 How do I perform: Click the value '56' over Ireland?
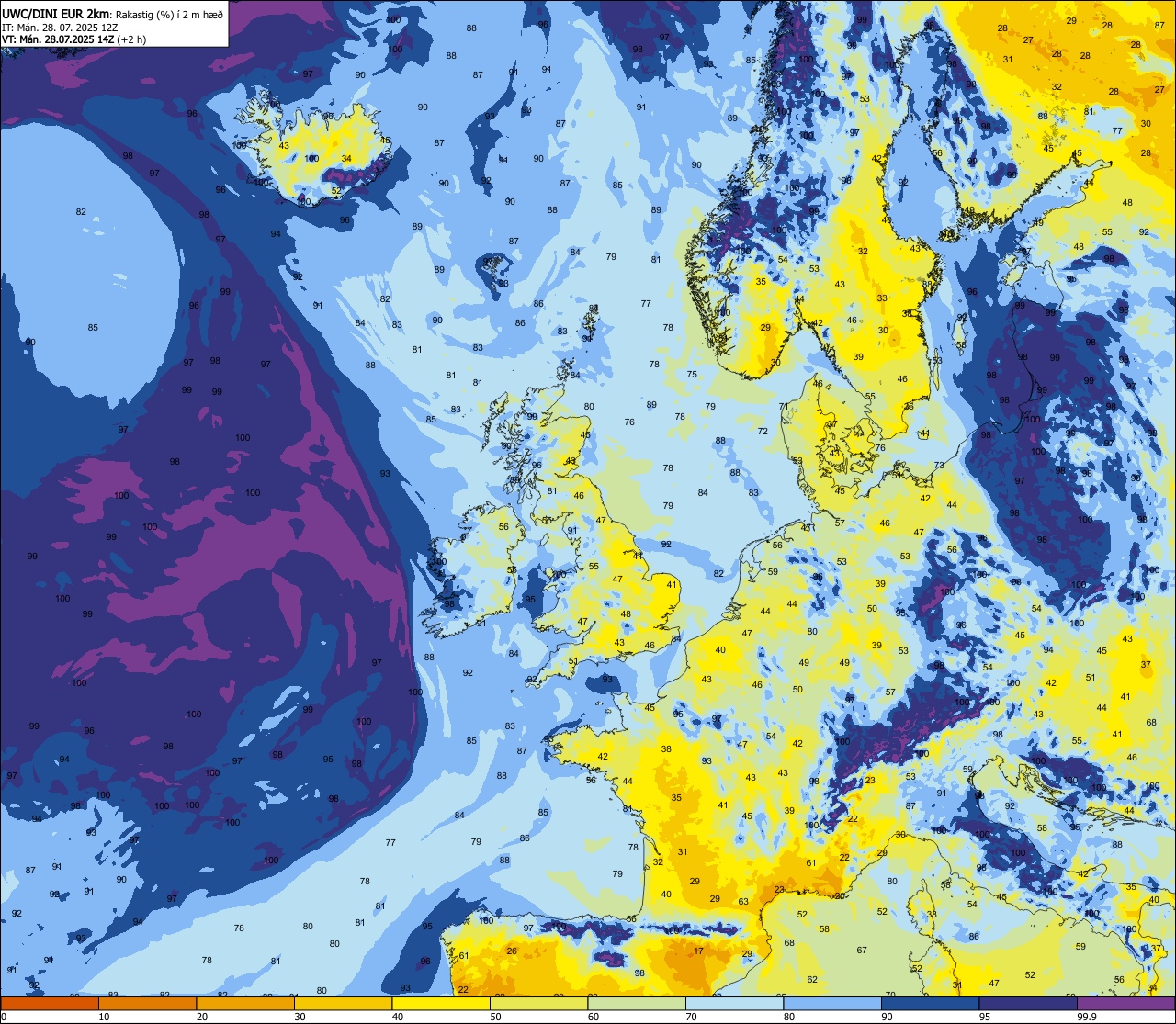tap(503, 527)
